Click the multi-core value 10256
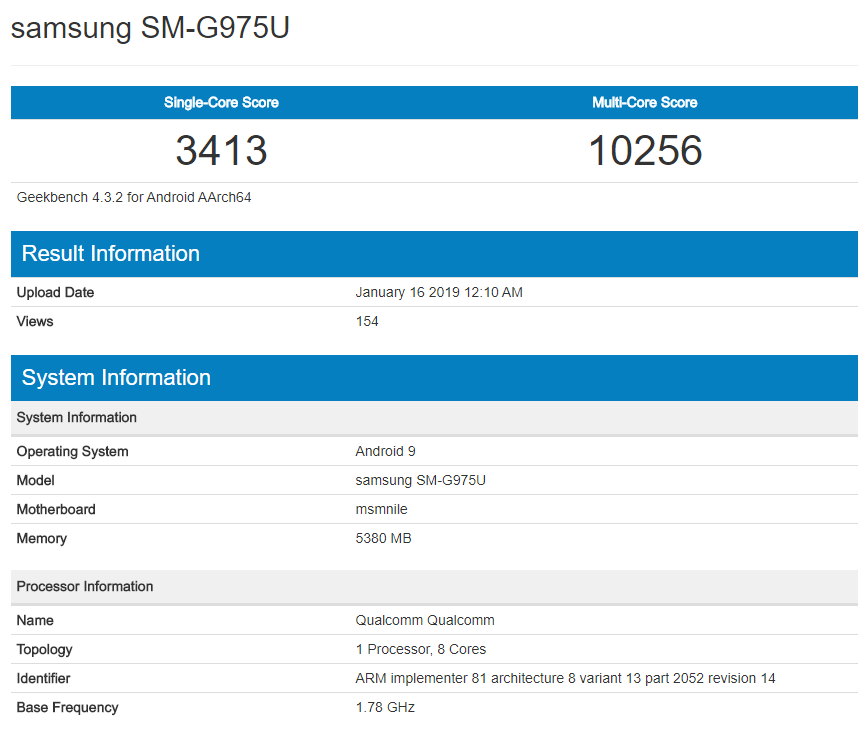 [x=645, y=150]
